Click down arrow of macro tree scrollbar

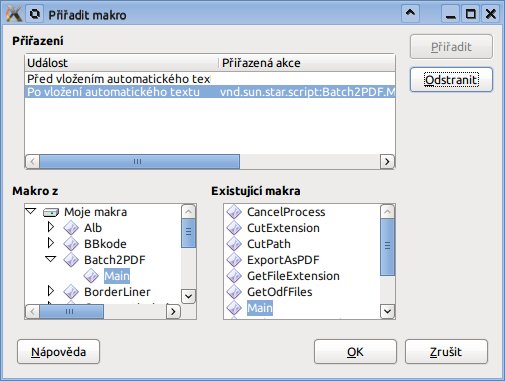coord(188,296)
